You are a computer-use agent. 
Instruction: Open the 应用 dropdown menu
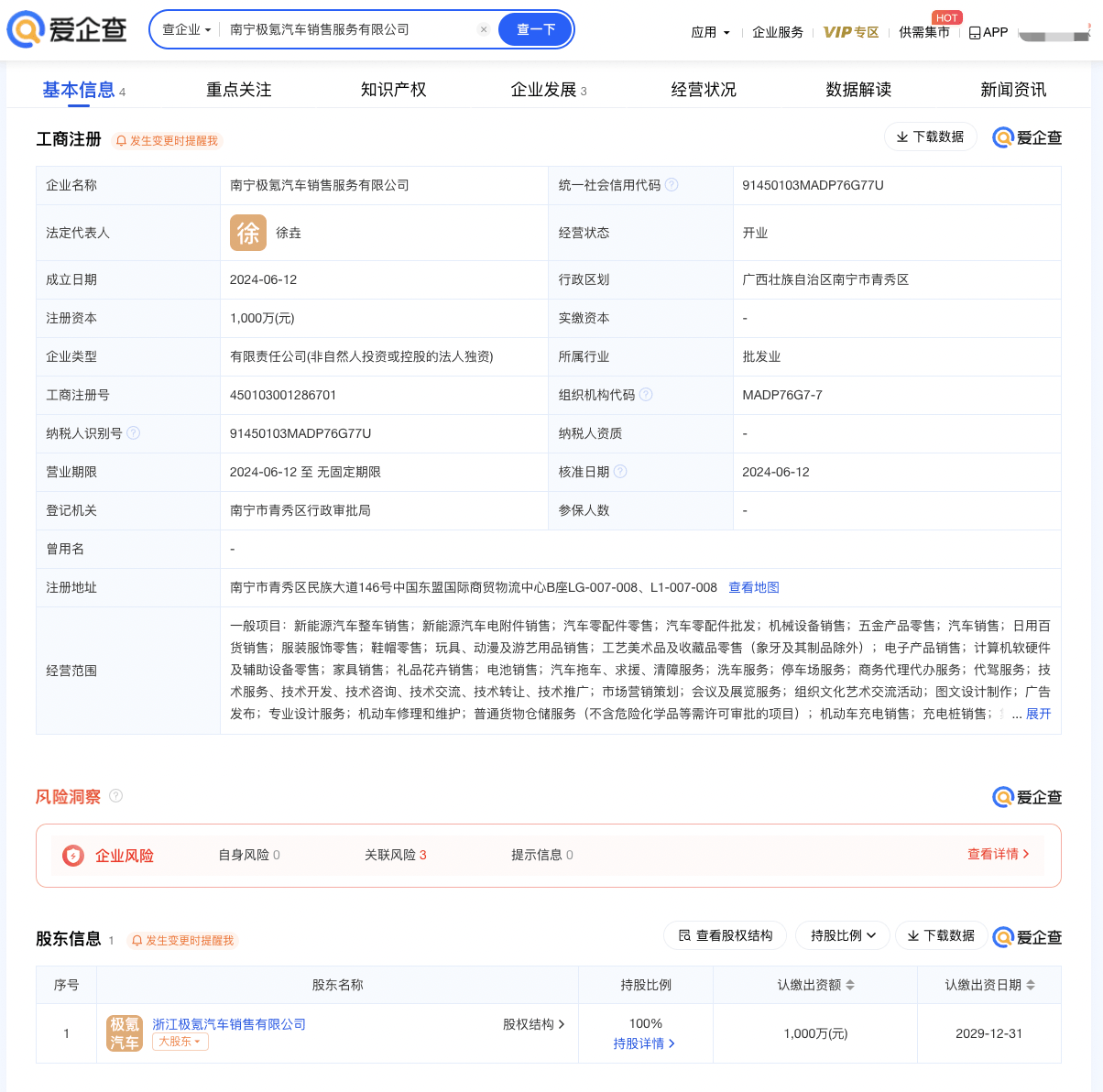[x=710, y=32]
